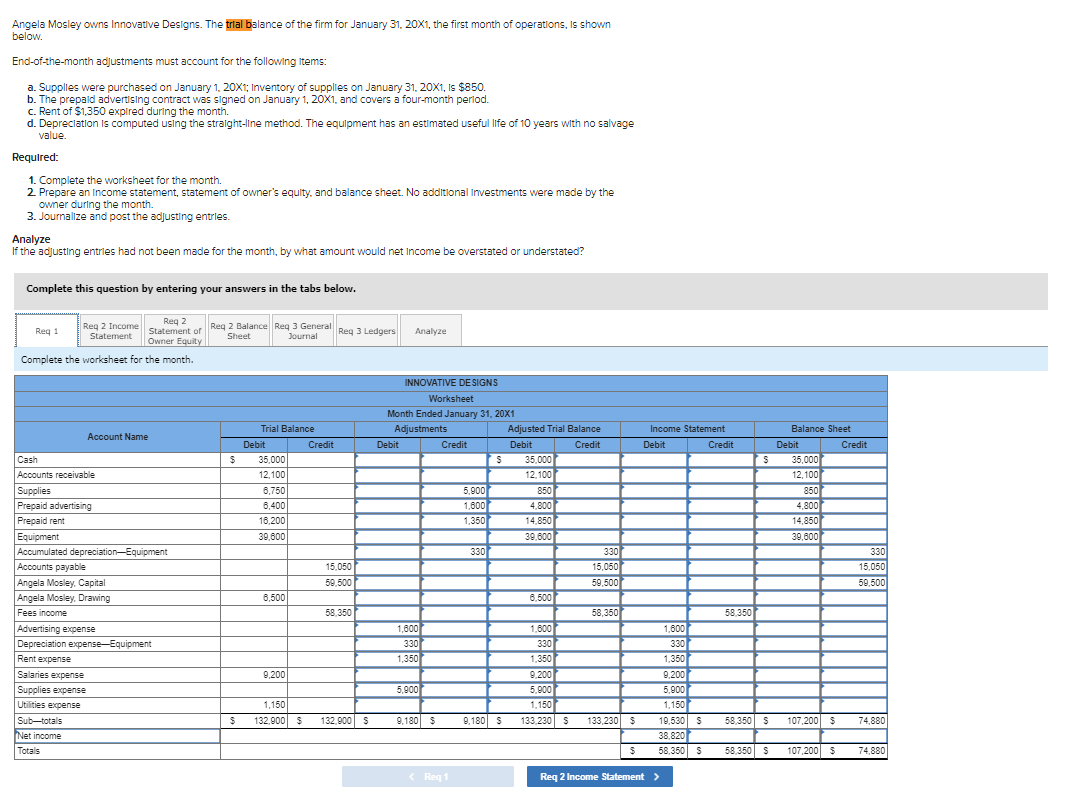Select Cash balance sheet debit cell 35,000
Image resolution: width=1079 pixels, height=798 pixels.
coord(787,460)
